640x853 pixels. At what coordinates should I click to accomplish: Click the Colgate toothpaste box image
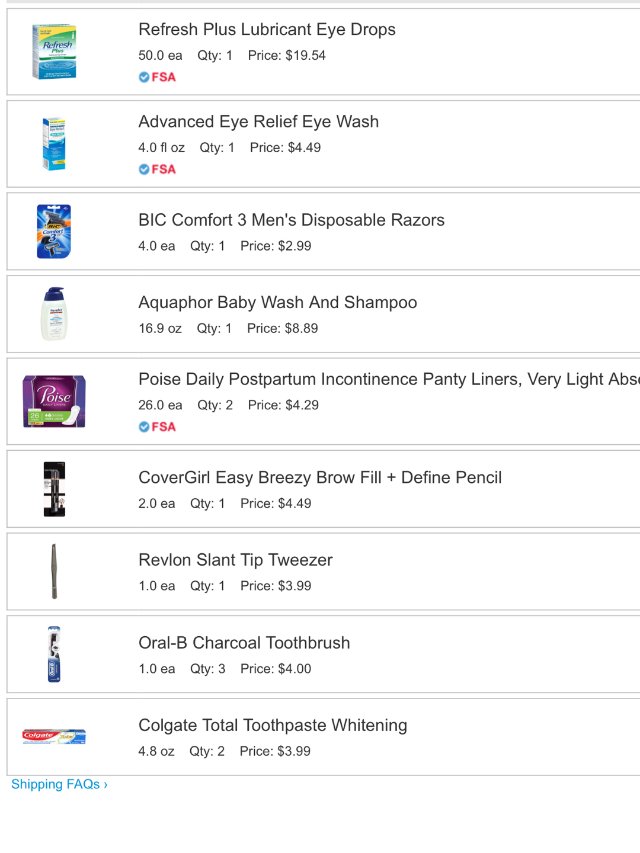(54, 737)
